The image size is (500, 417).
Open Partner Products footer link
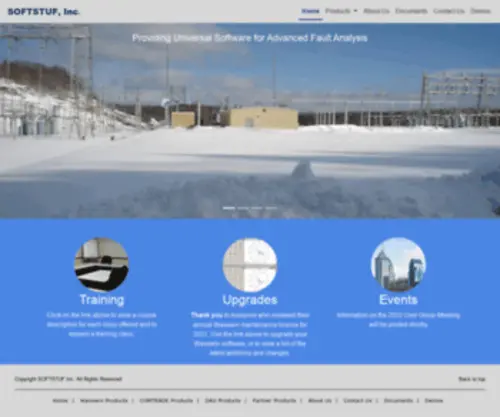point(274,400)
